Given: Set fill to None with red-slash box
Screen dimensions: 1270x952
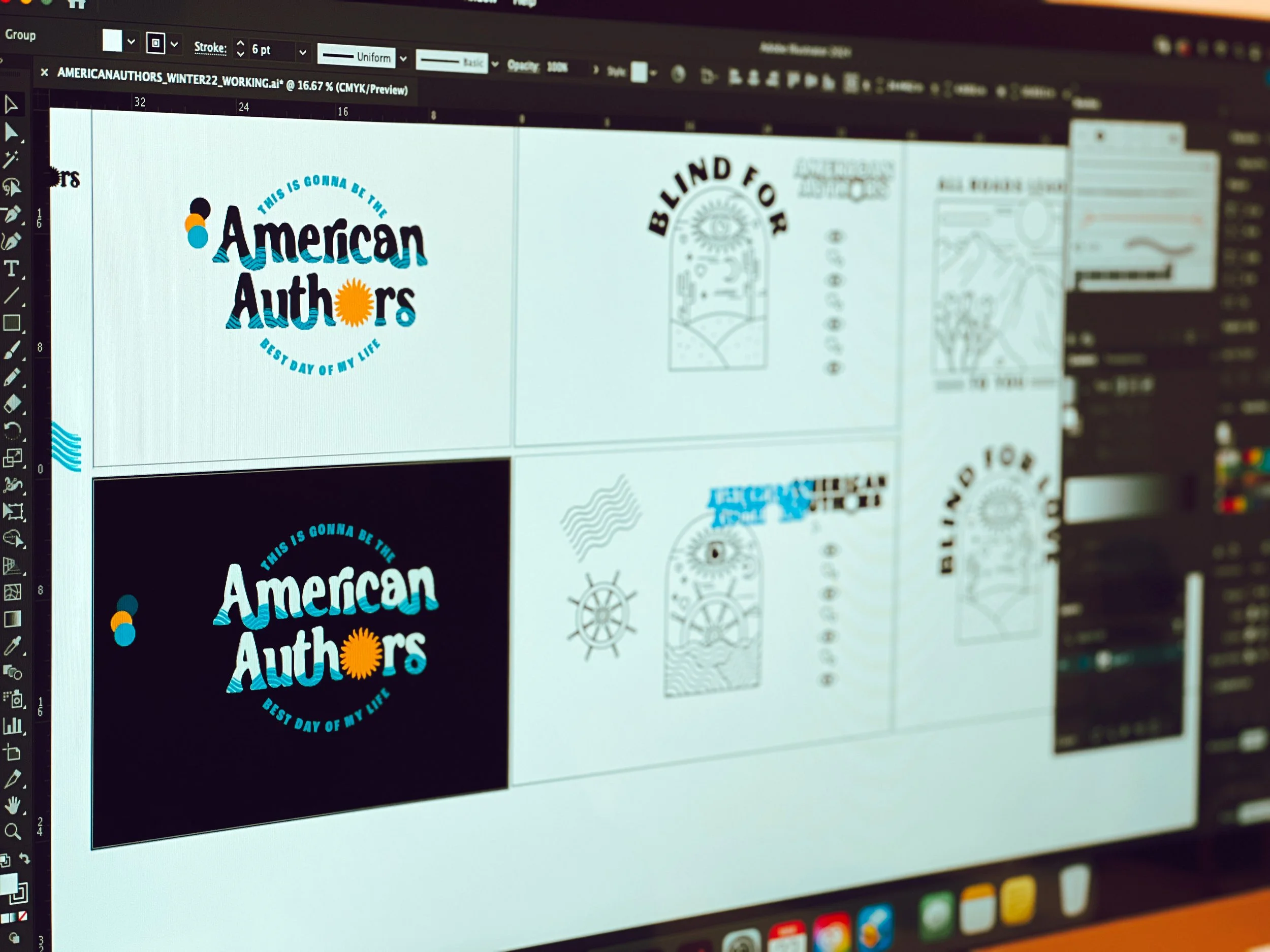Looking at the screenshot, I should 23,916.
